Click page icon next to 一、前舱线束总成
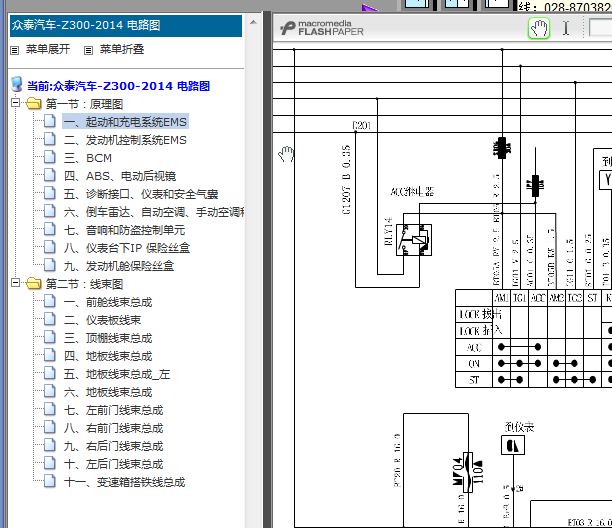Image resolution: width=612 pixels, height=528 pixels. click(50, 301)
